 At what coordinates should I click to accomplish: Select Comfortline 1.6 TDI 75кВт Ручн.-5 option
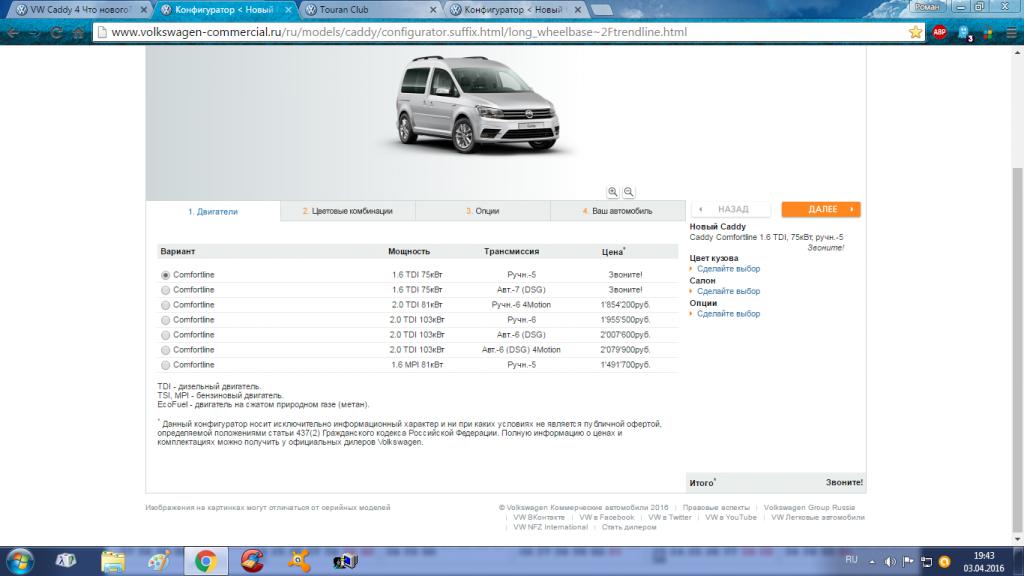click(165, 276)
